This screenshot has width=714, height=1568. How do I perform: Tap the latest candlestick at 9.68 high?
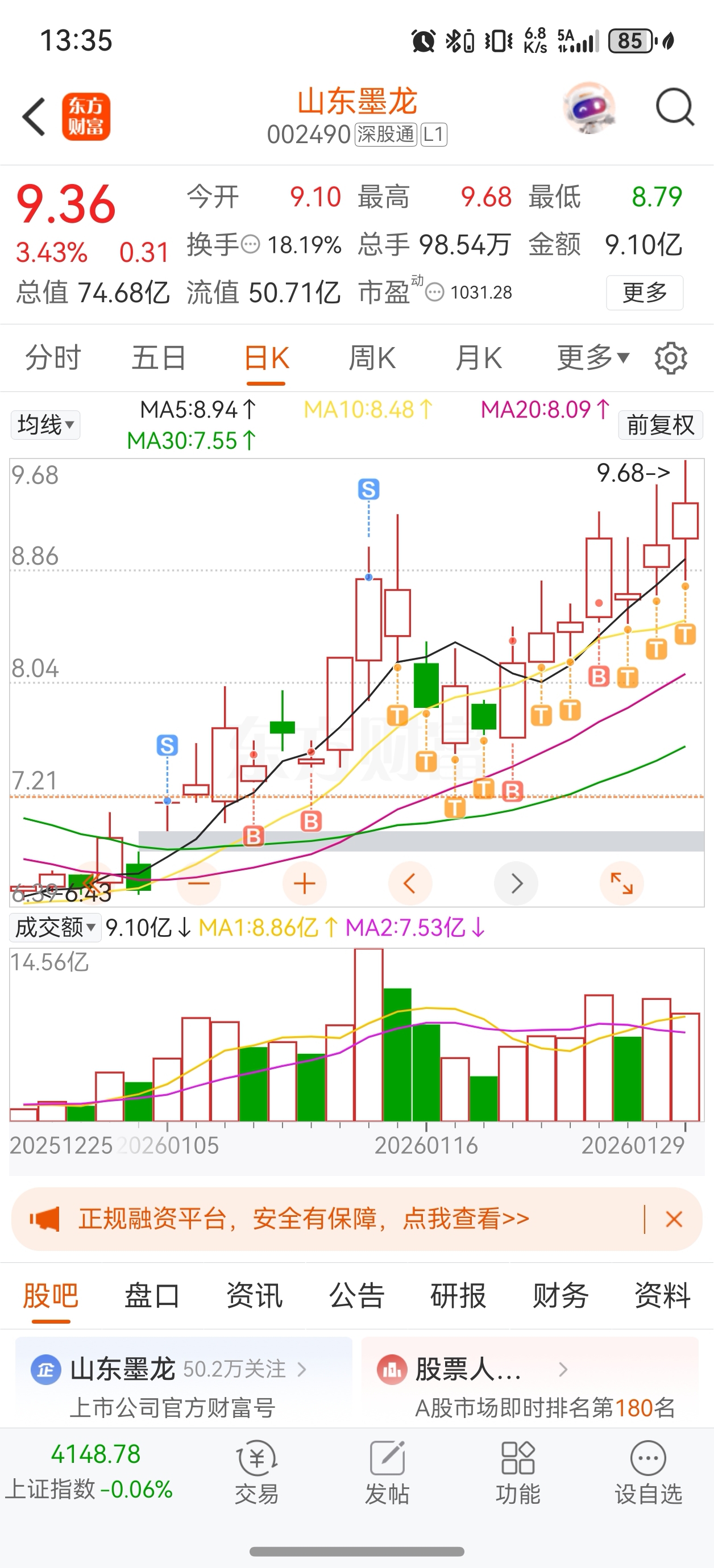click(x=686, y=521)
